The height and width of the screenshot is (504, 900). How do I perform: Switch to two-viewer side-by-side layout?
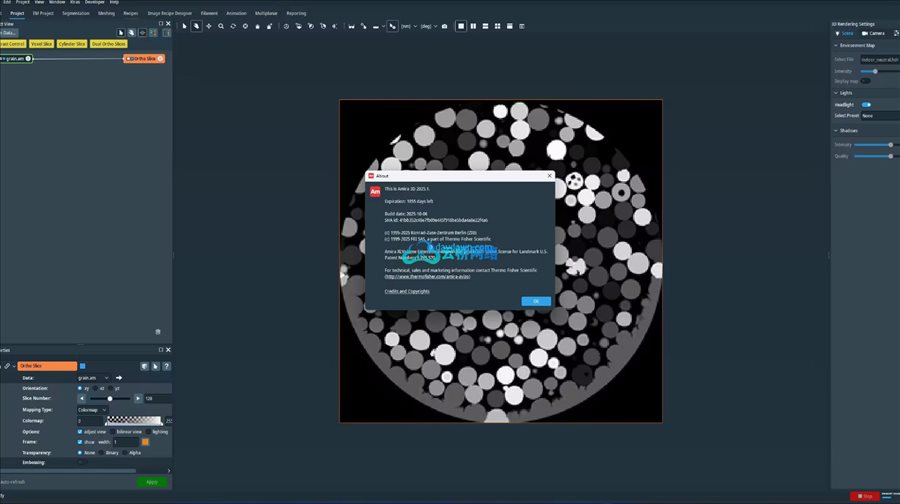click(x=473, y=26)
